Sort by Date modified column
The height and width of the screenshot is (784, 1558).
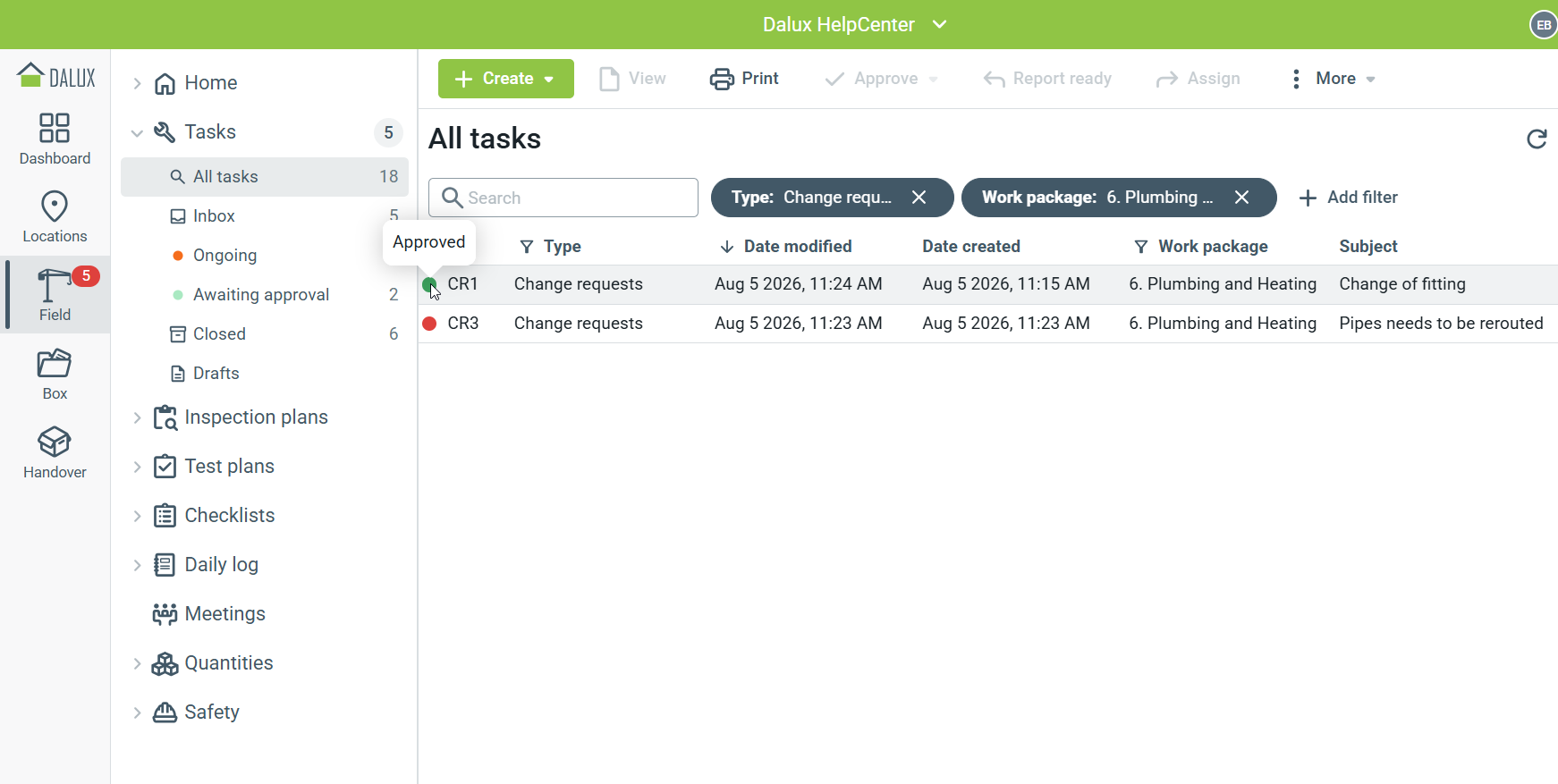785,247
